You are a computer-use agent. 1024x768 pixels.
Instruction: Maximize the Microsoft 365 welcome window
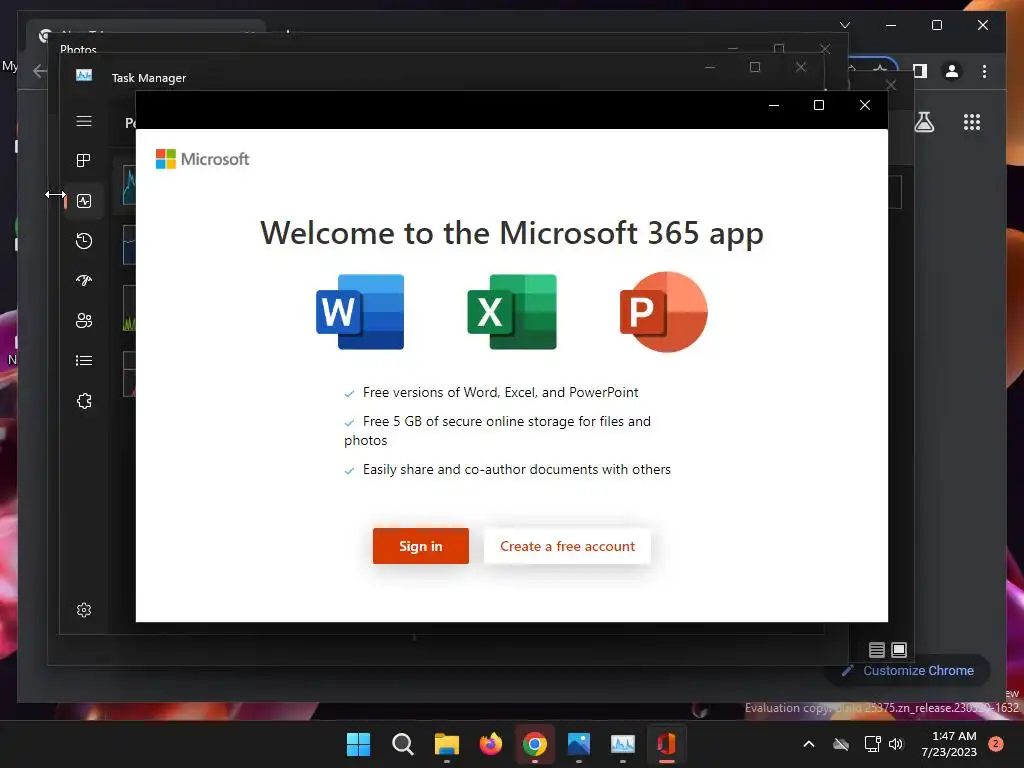(819, 105)
